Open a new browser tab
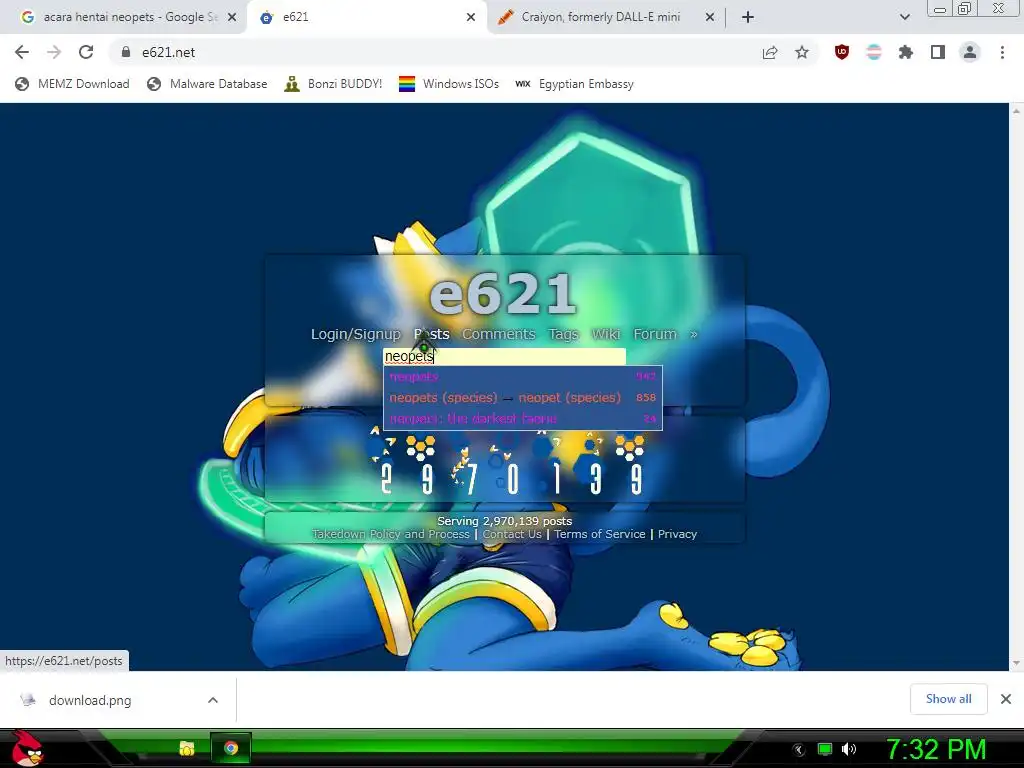The width and height of the screenshot is (1024, 768). coord(748,17)
